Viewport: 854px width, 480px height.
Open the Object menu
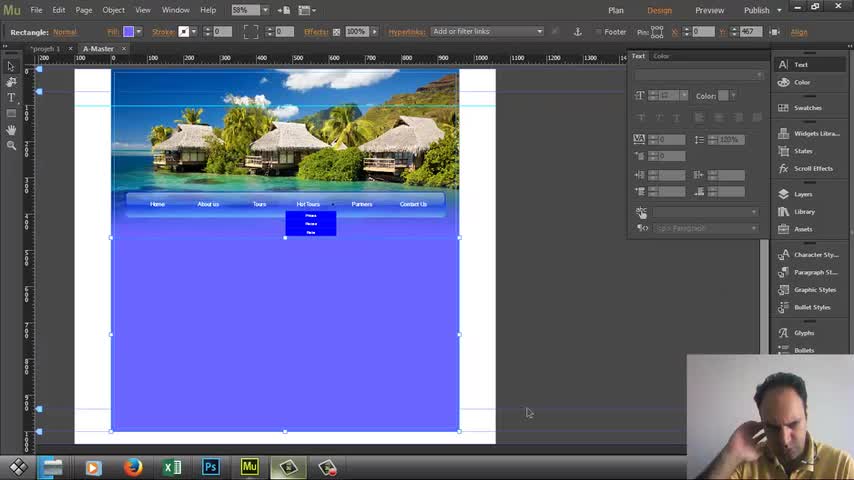[x=113, y=10]
